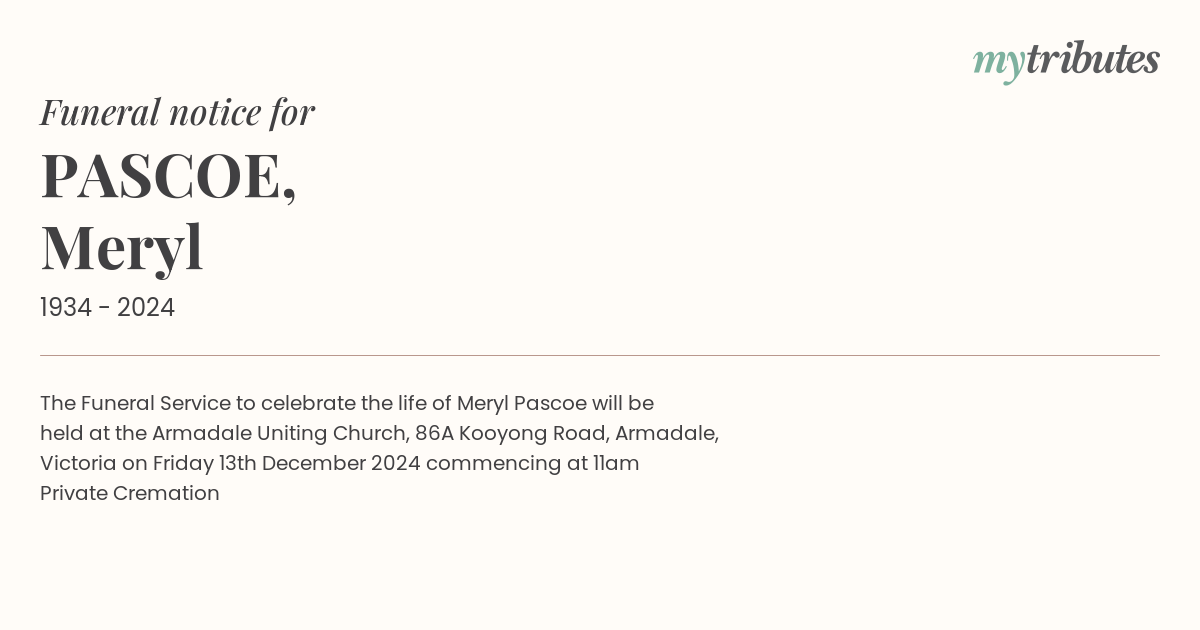Click "The Funeral Service" opening words
This screenshot has width=1200, height=630.
point(135,403)
